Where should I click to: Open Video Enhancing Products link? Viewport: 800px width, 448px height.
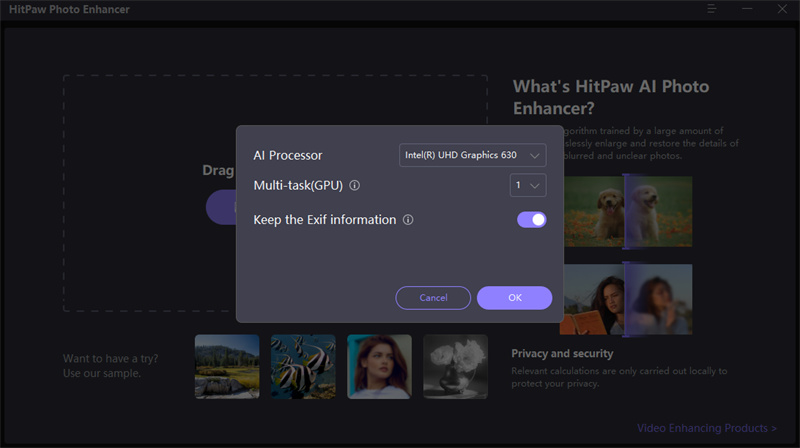tap(707, 428)
